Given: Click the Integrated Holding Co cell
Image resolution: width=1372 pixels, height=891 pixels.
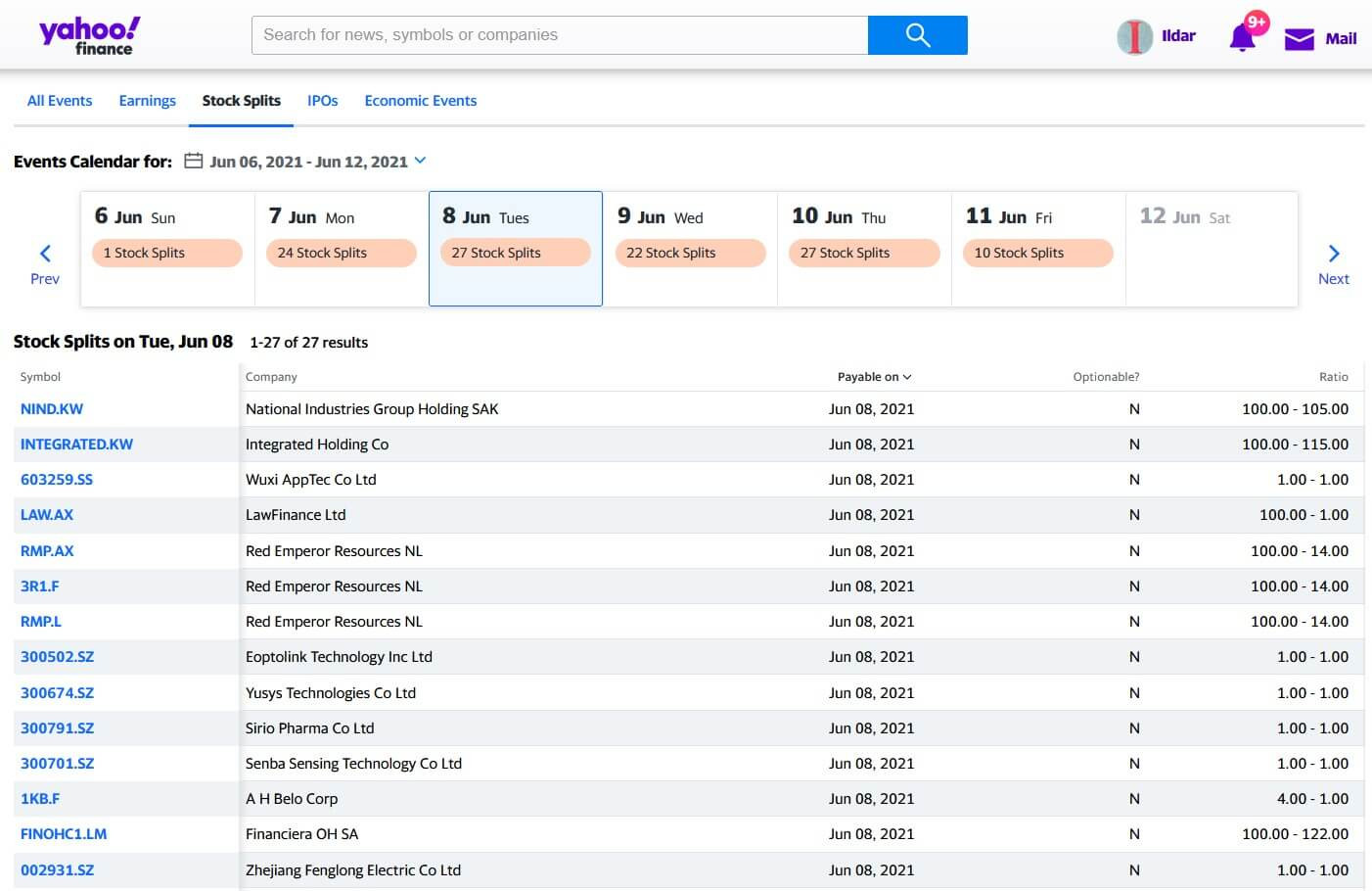Looking at the screenshot, I should coord(317,445).
